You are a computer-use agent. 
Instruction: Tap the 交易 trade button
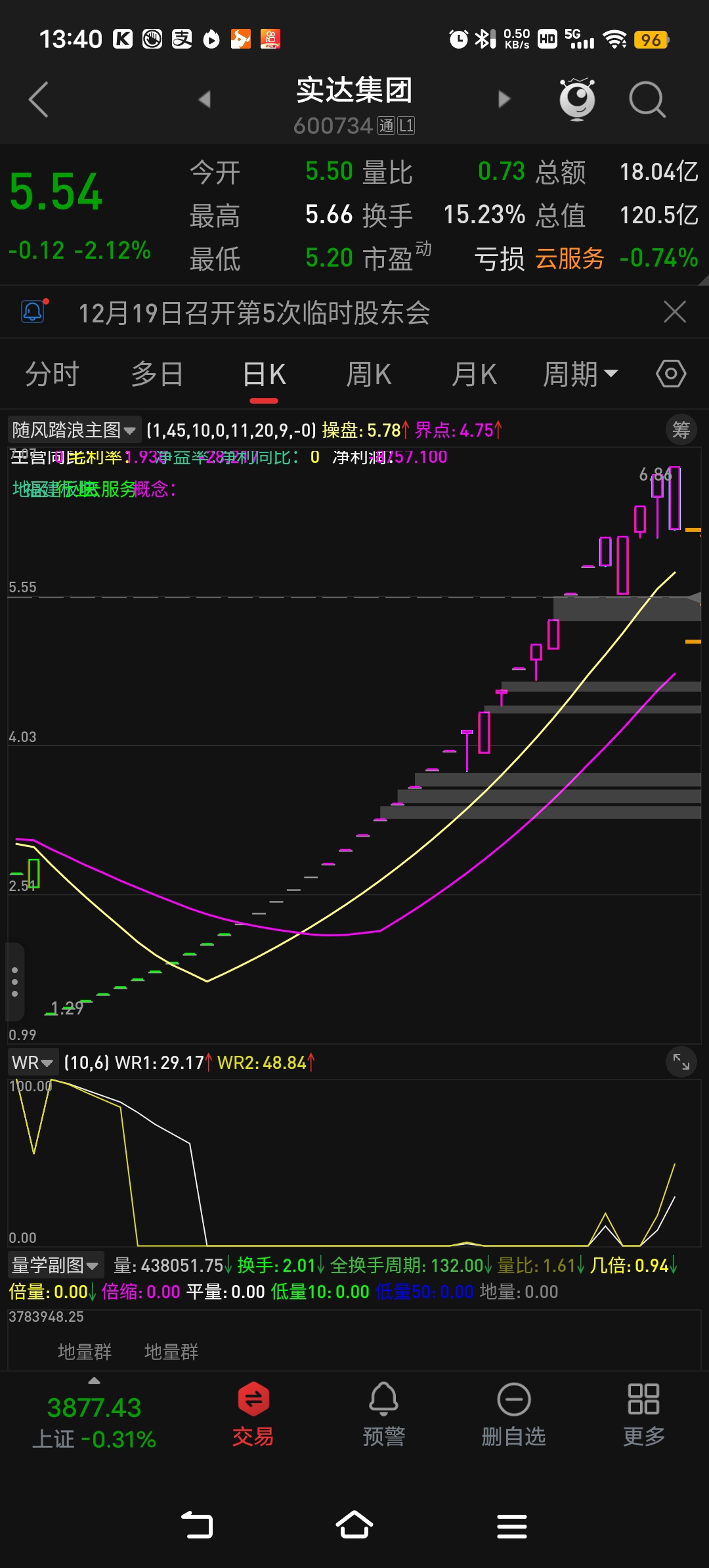(253, 1415)
